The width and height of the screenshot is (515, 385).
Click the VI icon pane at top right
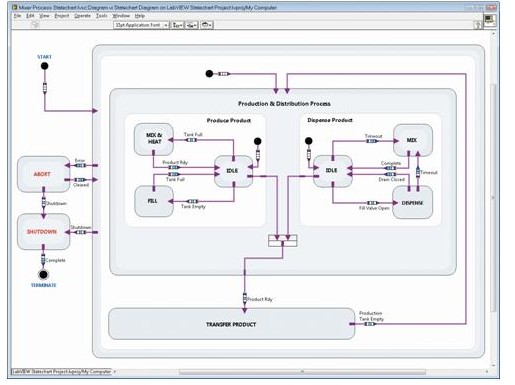click(x=489, y=20)
